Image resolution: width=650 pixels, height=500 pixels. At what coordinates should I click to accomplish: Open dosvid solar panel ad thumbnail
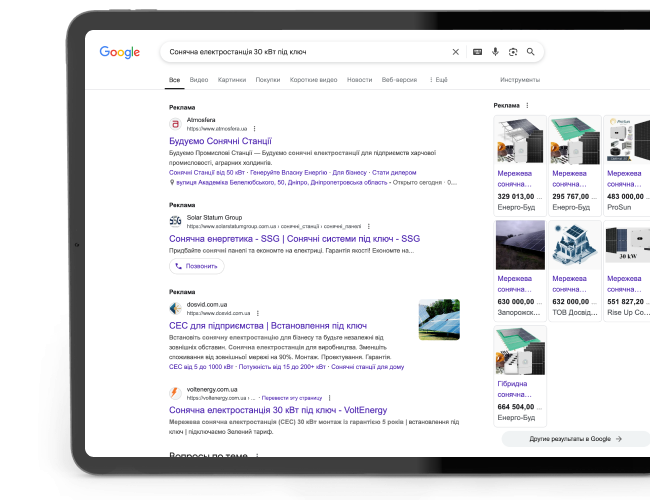click(x=439, y=320)
